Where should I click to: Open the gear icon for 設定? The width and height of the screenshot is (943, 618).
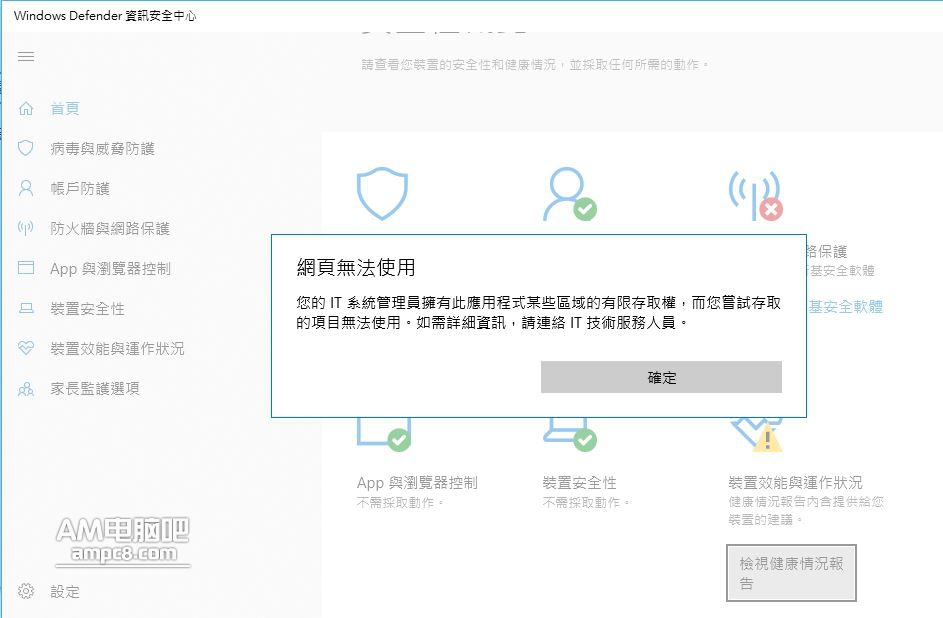(x=26, y=591)
